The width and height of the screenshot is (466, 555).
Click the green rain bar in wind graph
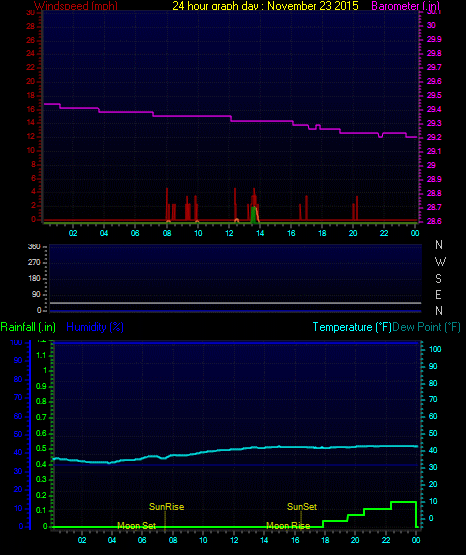tap(253, 214)
